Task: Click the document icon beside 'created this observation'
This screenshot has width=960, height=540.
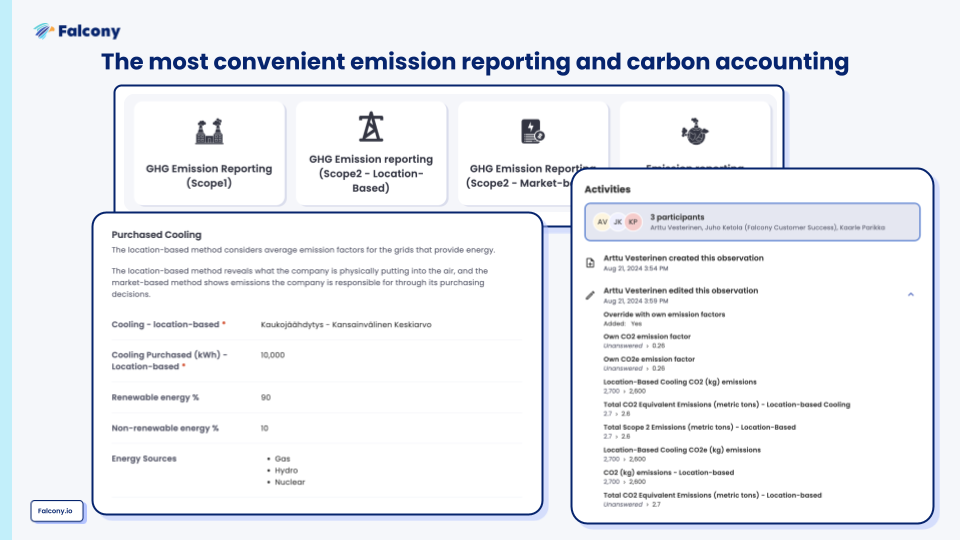Action: pos(590,263)
